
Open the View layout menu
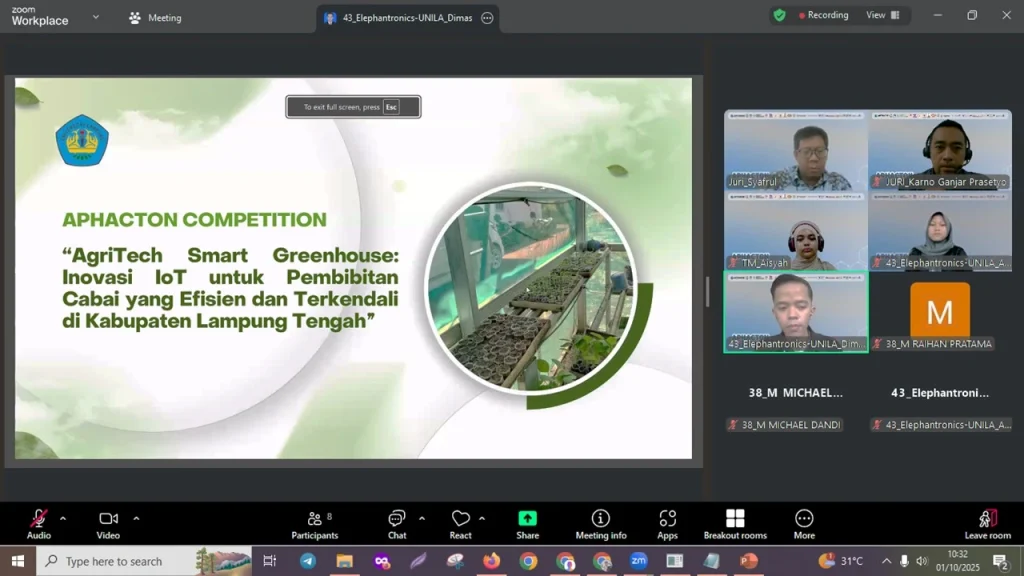pos(878,15)
